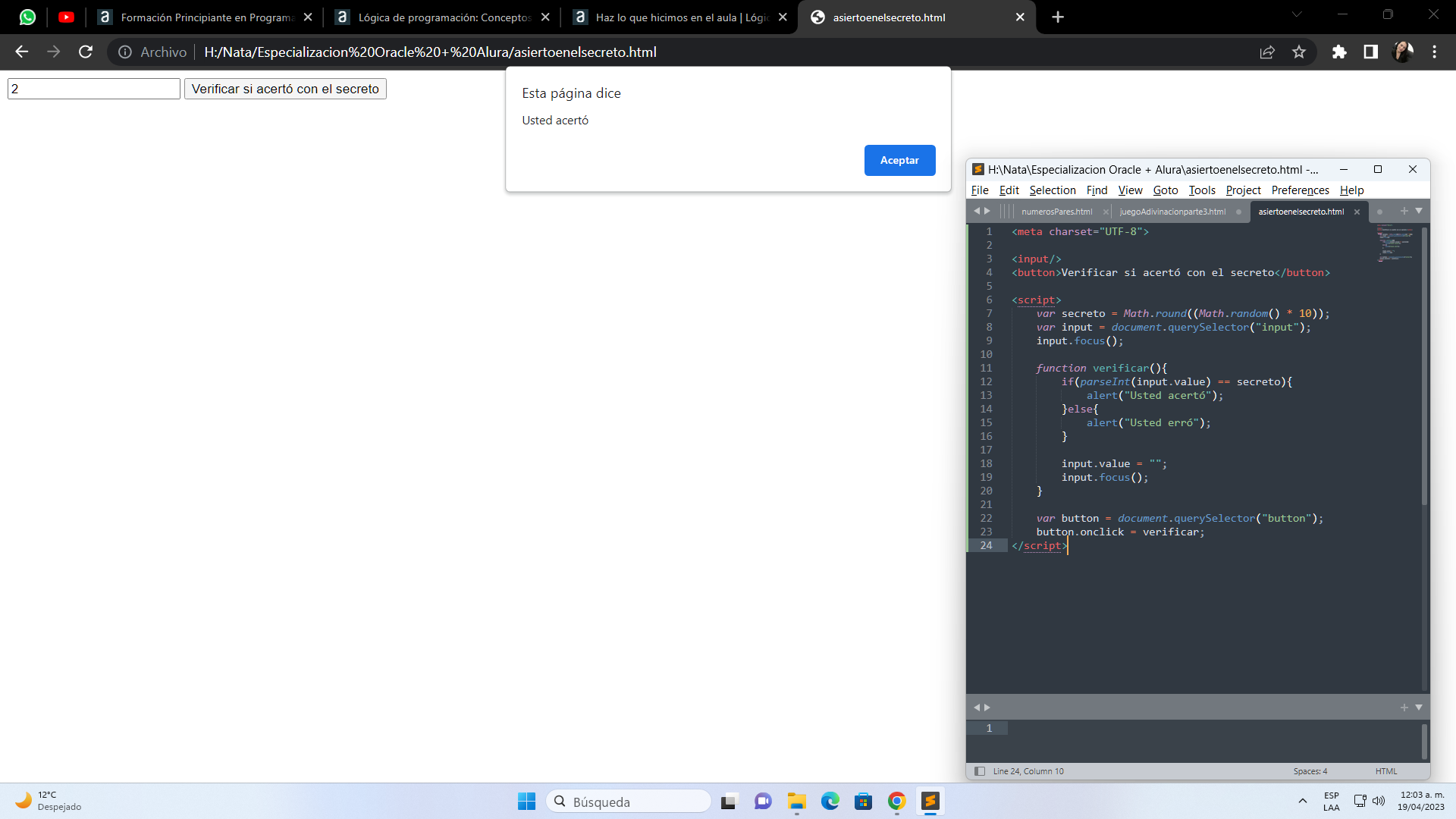Open the WhatsApp pinned tab
Viewport: 1456px width, 819px height.
click(27, 17)
